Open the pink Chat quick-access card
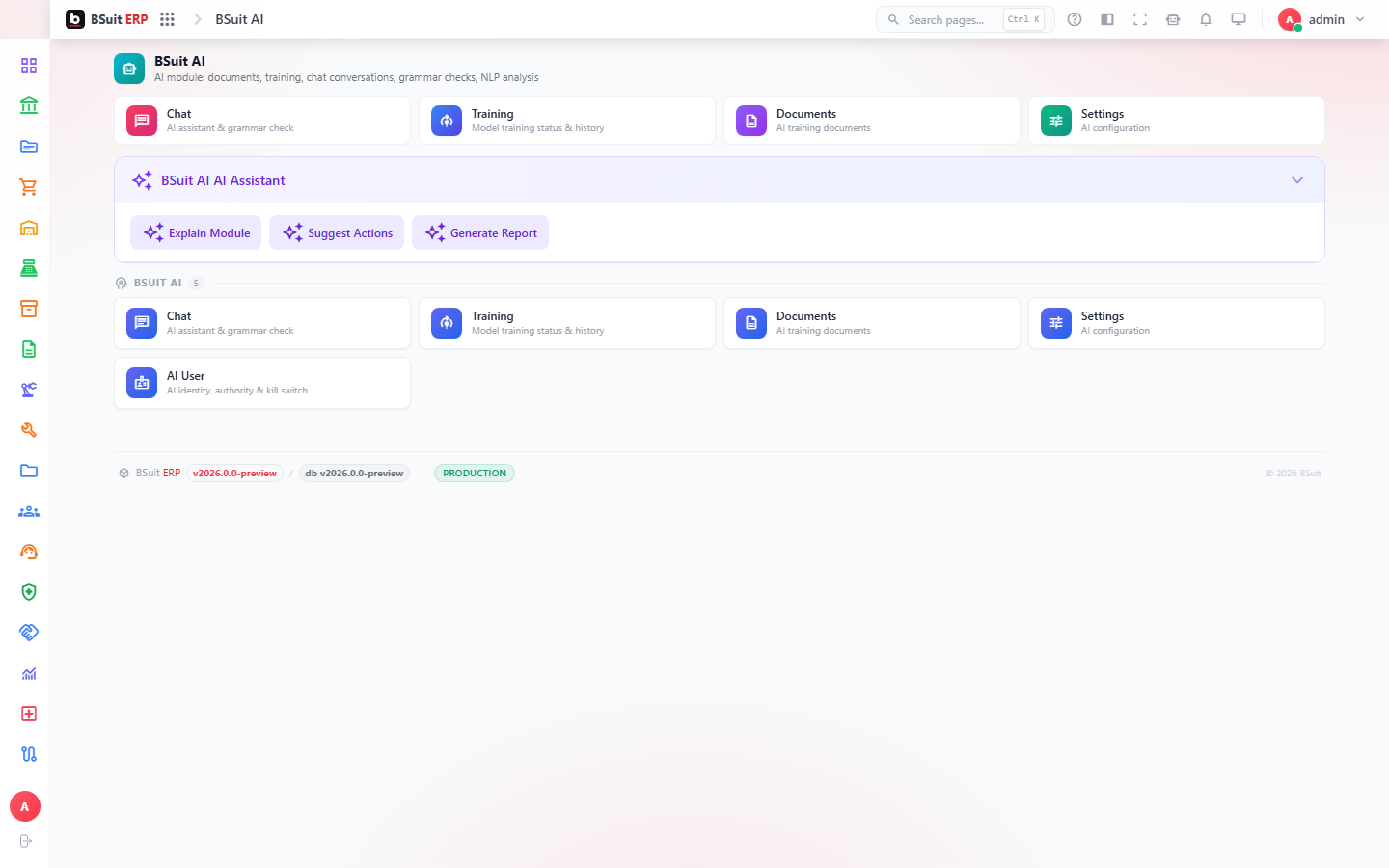 262,121
